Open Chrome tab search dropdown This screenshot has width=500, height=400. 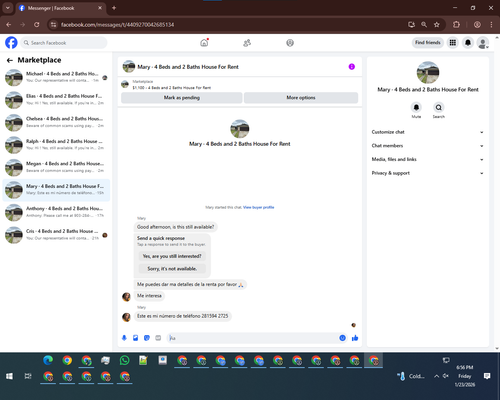coord(7,8)
